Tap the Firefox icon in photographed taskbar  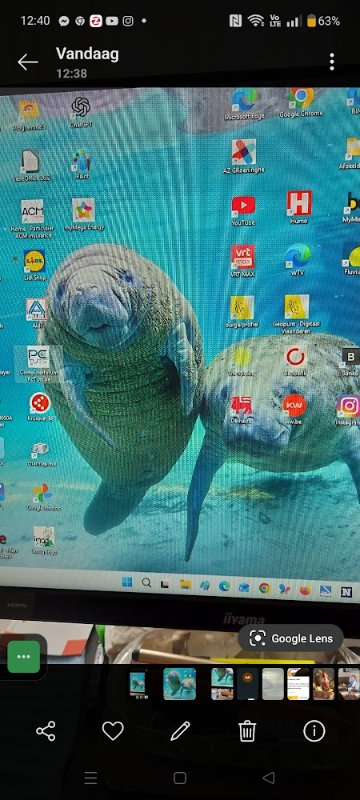click(305, 590)
